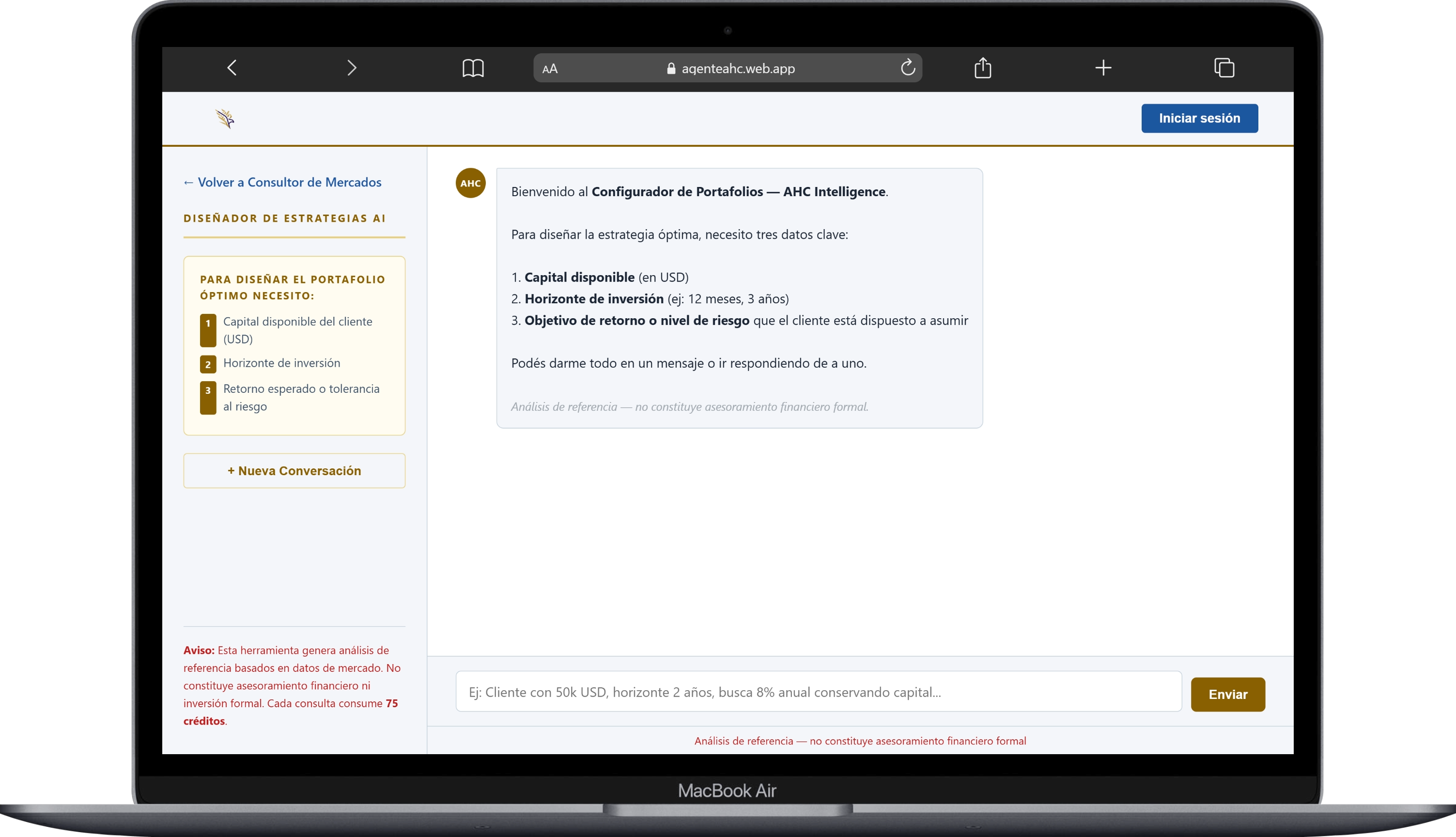Image resolution: width=1456 pixels, height=837 pixels.
Task: Select the 'DISEÑADOR DE ESTRATEGIAS AI' heading
Action: click(284, 218)
